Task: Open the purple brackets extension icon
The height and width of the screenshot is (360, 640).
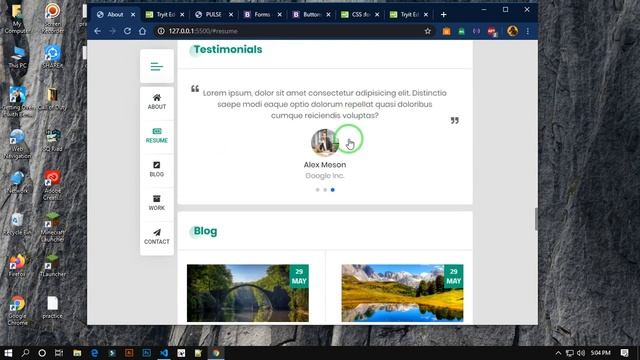Action: [x=476, y=31]
